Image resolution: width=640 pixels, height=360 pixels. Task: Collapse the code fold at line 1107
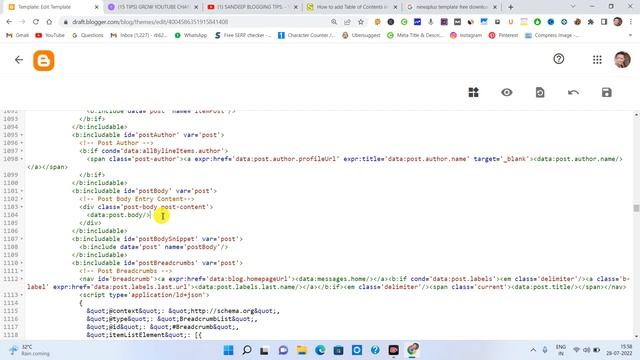pyautogui.click(x=22, y=239)
